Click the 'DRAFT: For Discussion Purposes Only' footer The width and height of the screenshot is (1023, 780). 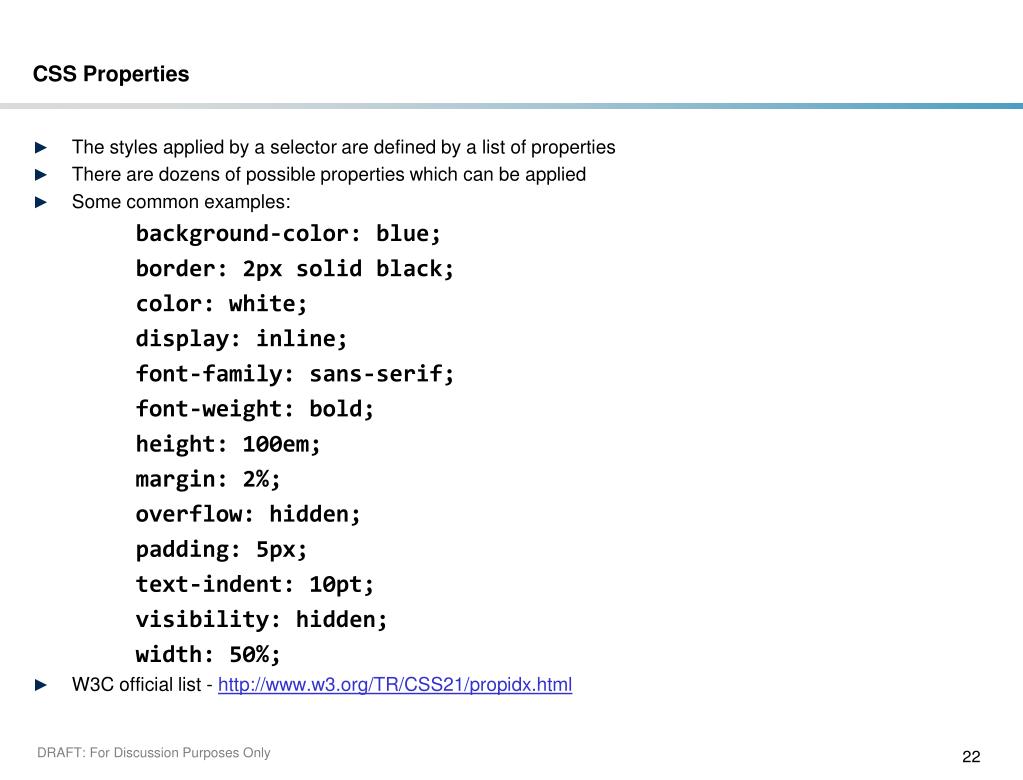(153, 753)
